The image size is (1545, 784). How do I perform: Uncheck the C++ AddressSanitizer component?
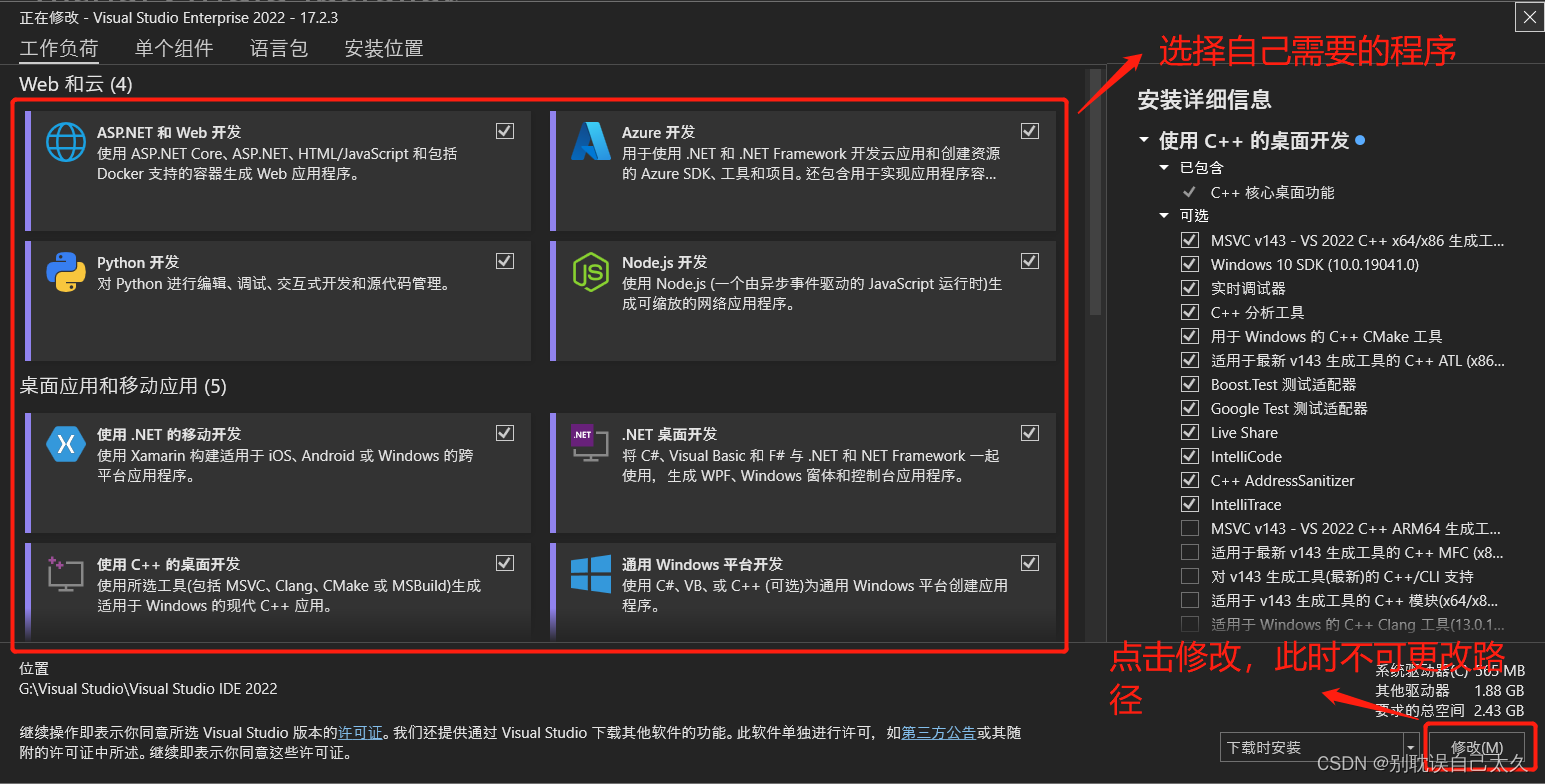click(1190, 480)
